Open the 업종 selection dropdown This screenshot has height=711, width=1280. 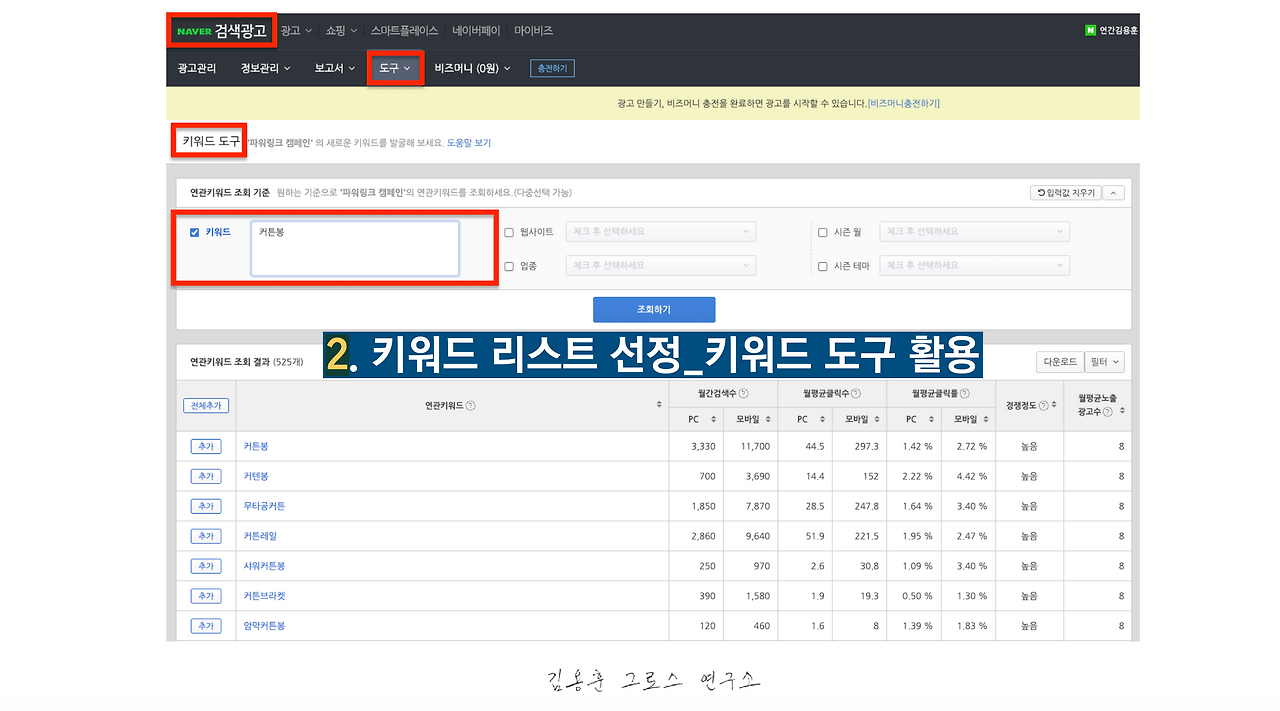tap(660, 266)
